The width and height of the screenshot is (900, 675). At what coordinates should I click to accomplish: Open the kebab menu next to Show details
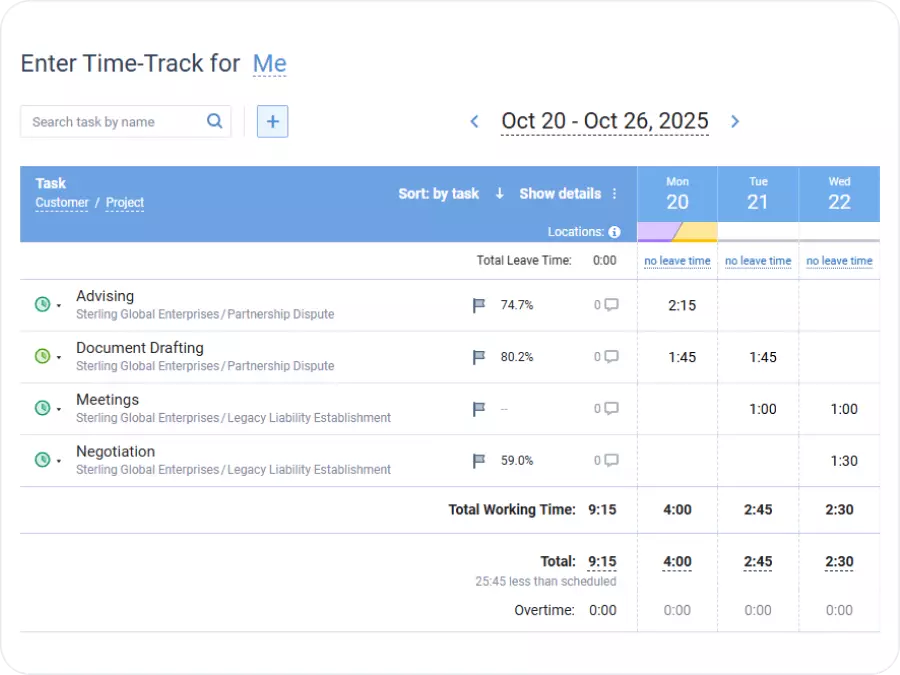coord(615,194)
